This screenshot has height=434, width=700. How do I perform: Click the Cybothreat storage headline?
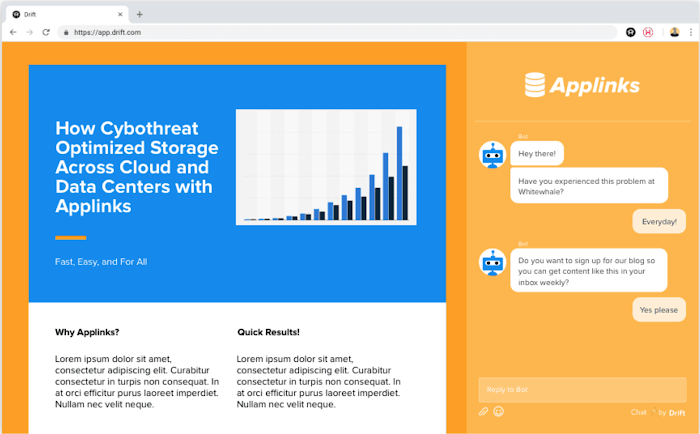click(x=137, y=167)
